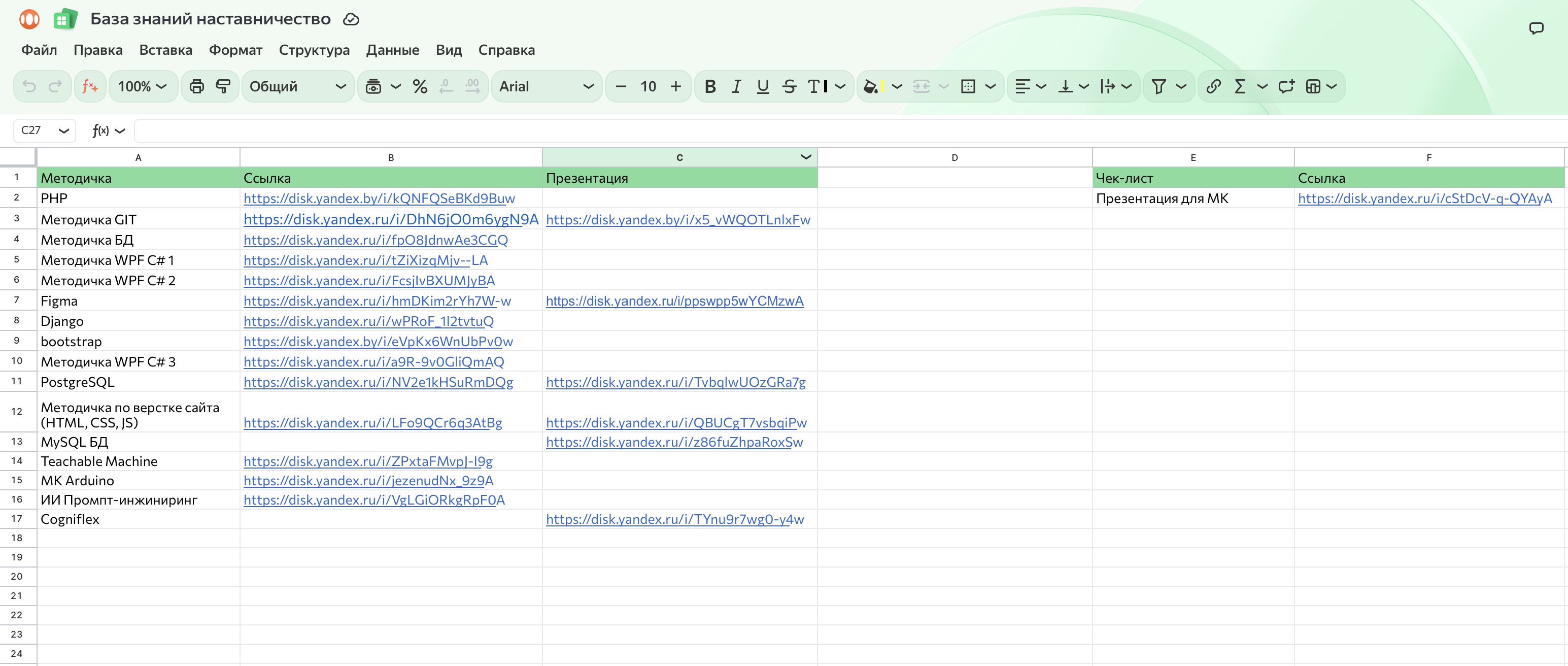This screenshot has width=1568, height=666.
Task: Insert a hyperlink
Action: pos(1213,86)
